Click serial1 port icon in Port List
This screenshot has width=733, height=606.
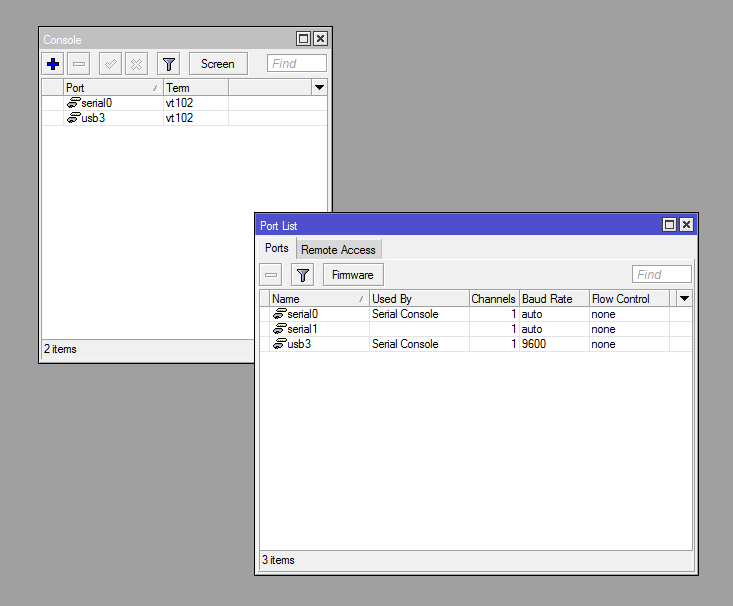(x=280, y=328)
